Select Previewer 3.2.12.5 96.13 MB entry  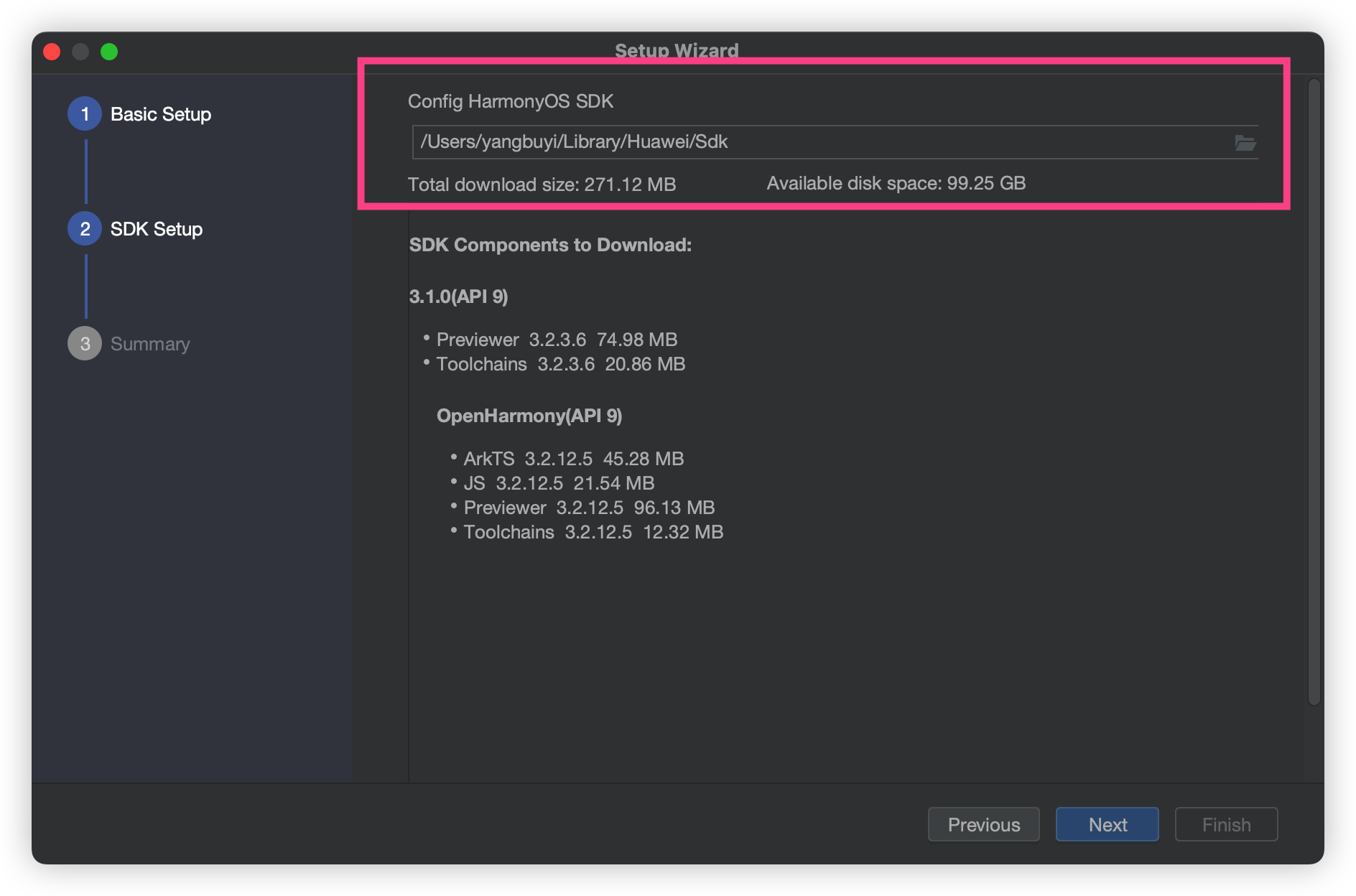(590, 508)
